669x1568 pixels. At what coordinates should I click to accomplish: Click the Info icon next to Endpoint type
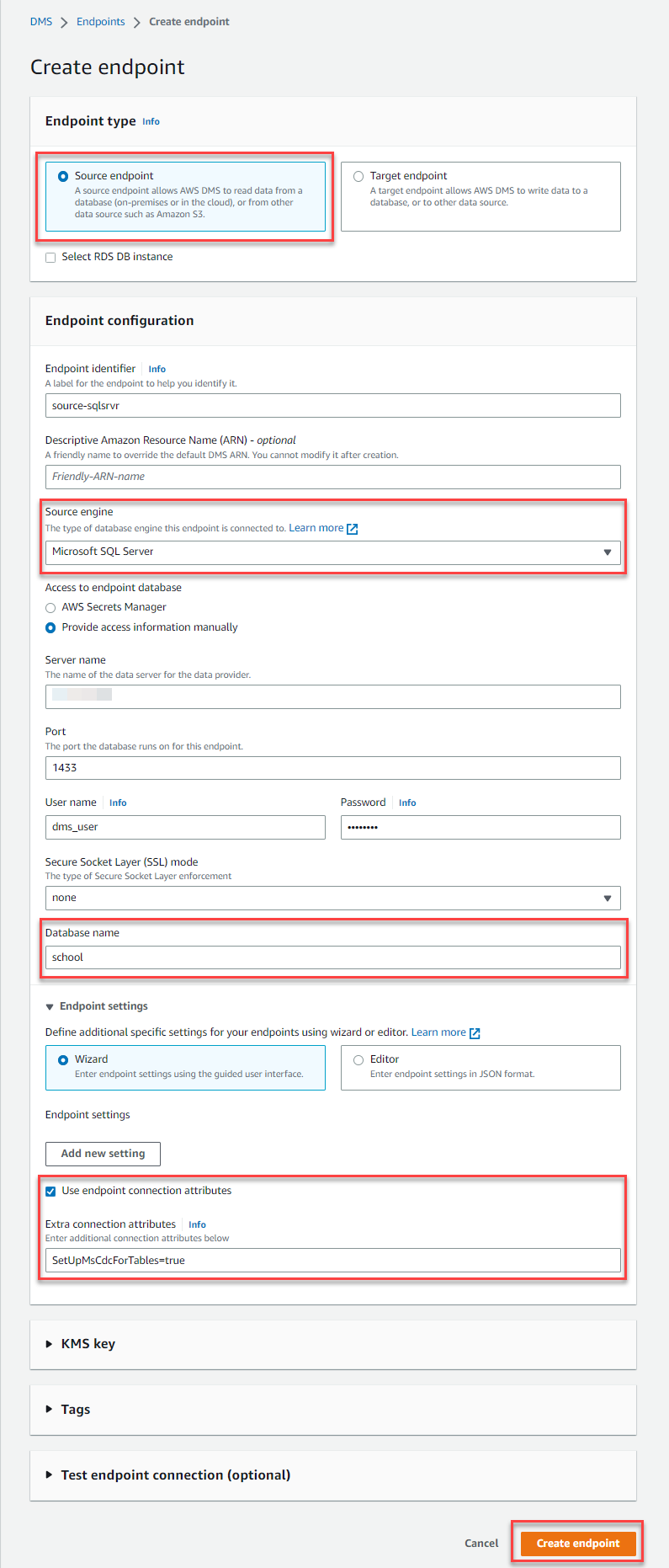pyautogui.click(x=151, y=122)
